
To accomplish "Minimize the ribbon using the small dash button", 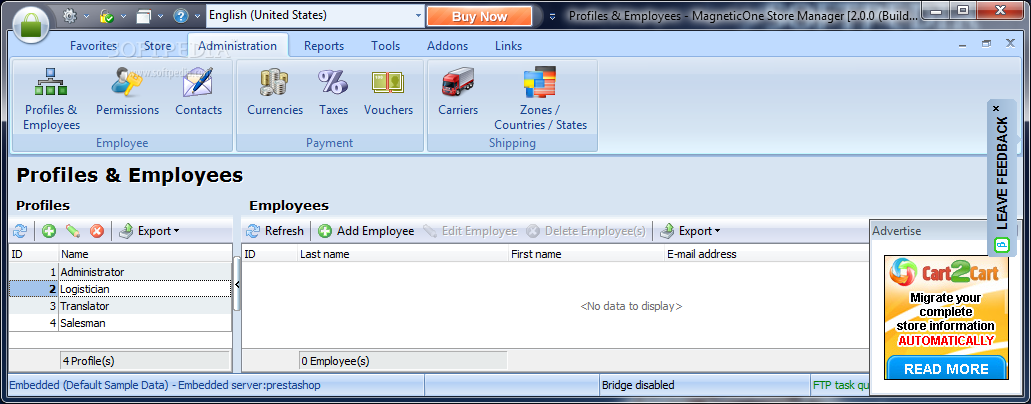I will coord(963,44).
